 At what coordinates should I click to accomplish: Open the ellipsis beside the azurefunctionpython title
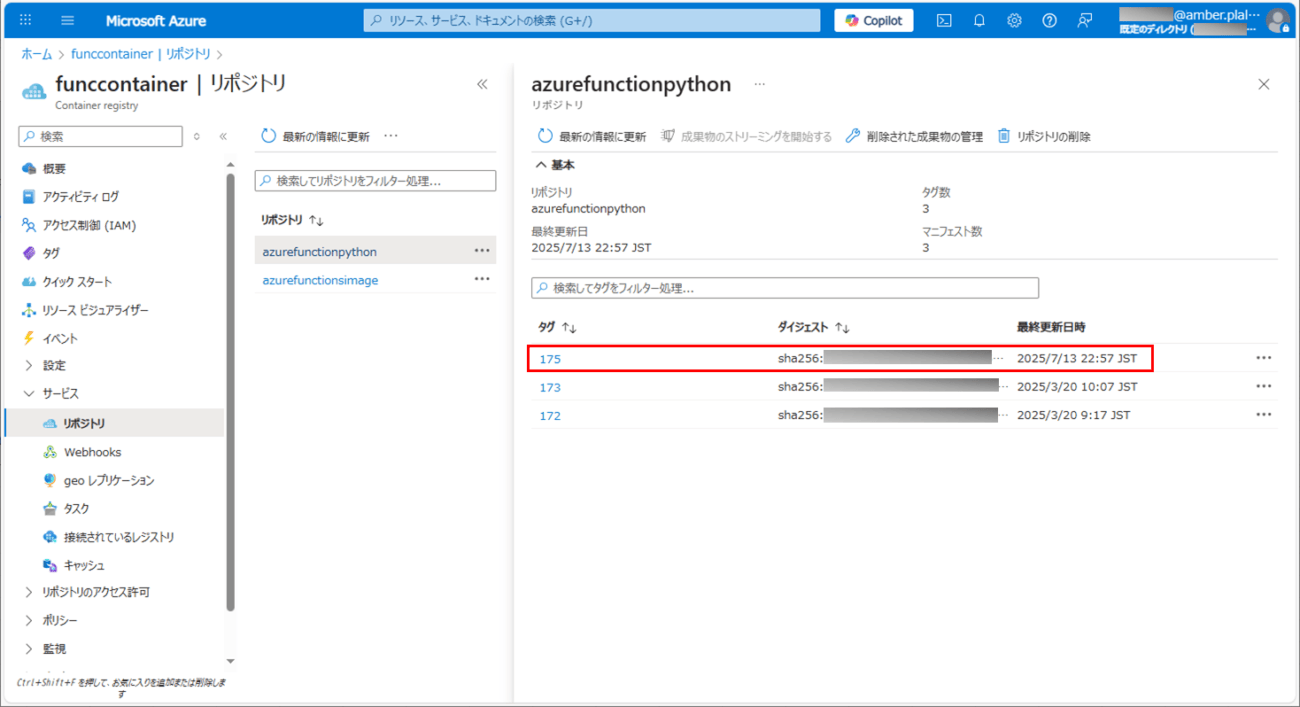759,84
